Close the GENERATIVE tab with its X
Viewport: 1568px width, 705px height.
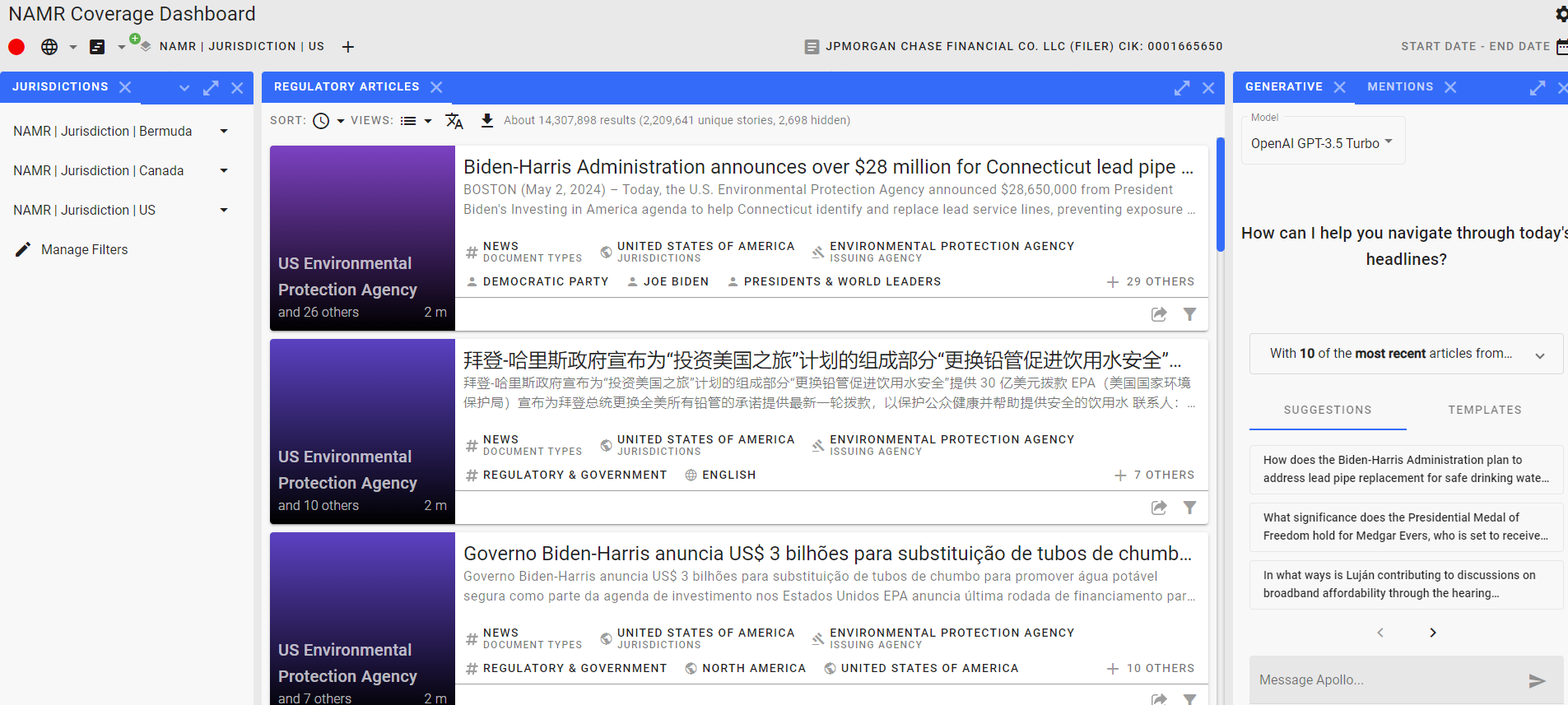pos(1340,87)
